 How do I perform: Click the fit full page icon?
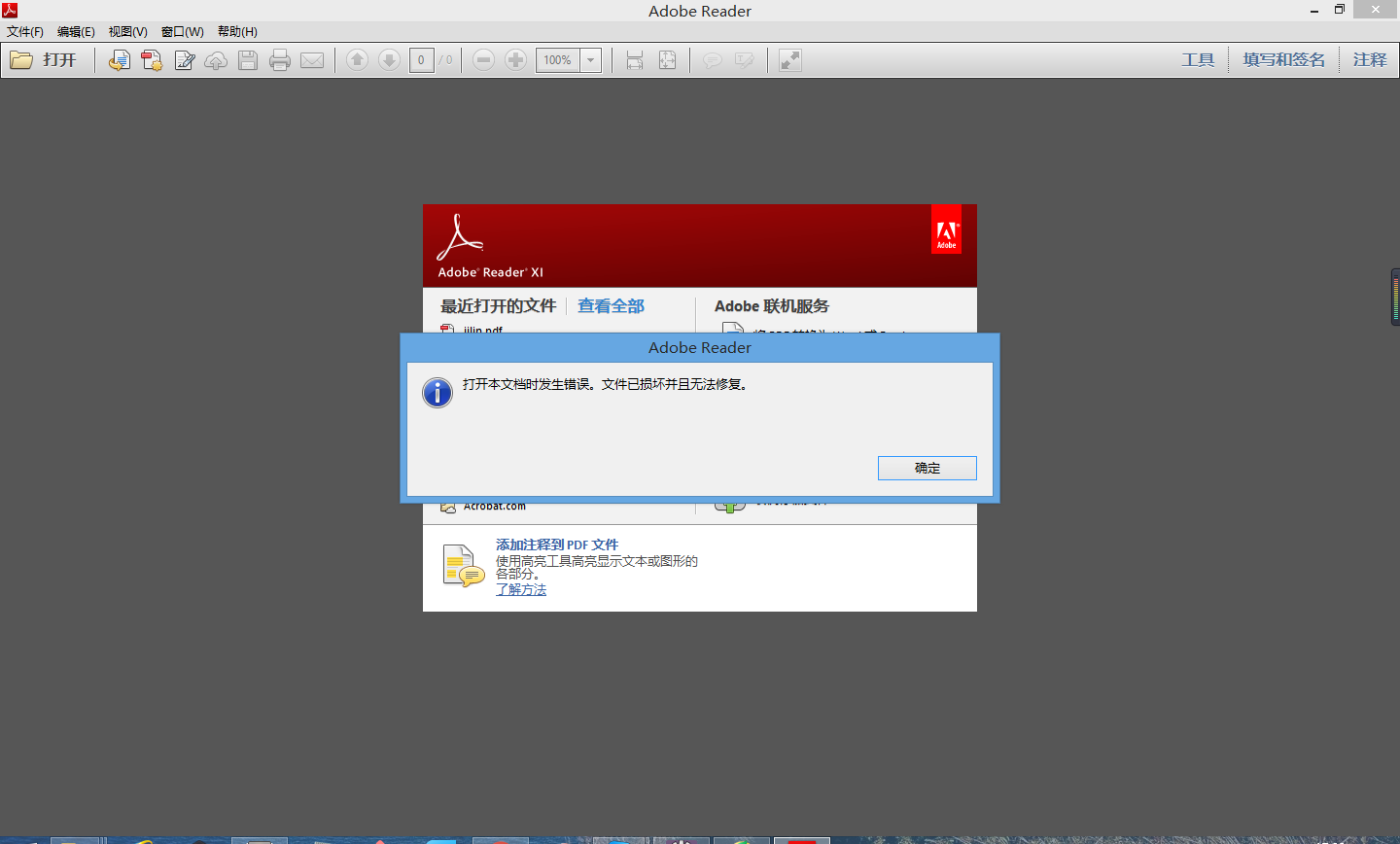[667, 60]
